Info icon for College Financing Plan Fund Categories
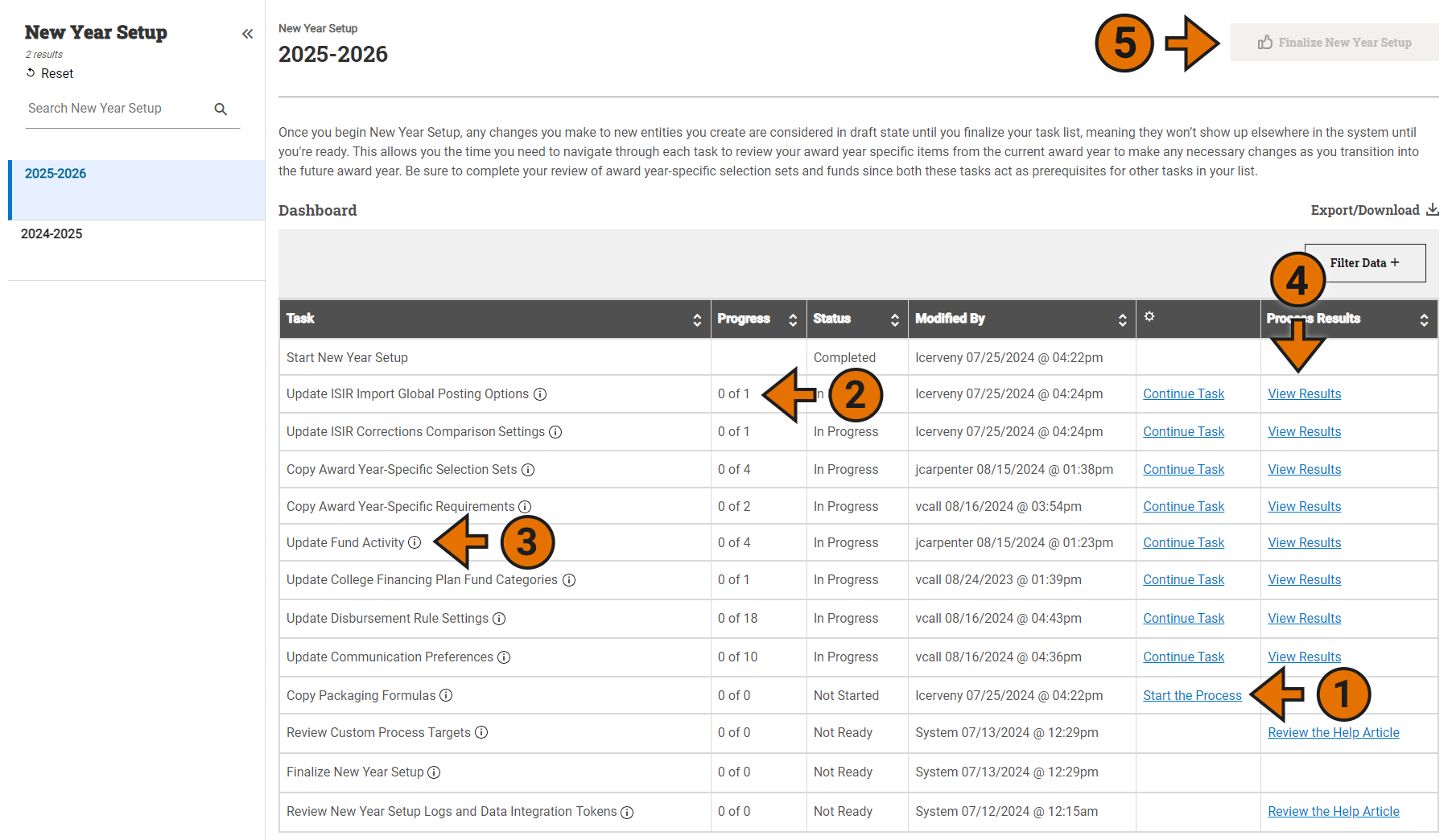The height and width of the screenshot is (840, 1452). coord(569,580)
